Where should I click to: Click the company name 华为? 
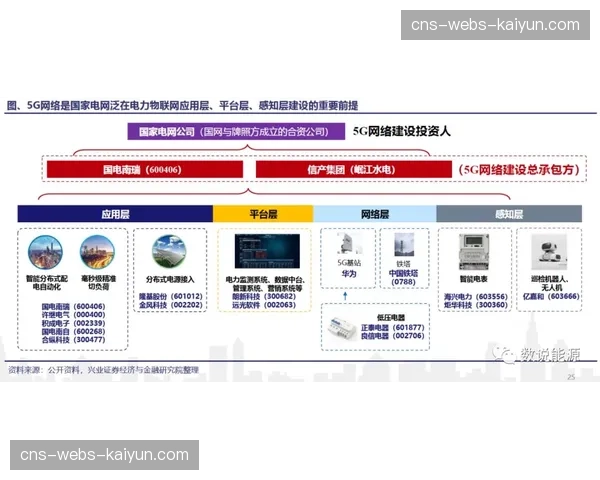pyautogui.click(x=349, y=273)
